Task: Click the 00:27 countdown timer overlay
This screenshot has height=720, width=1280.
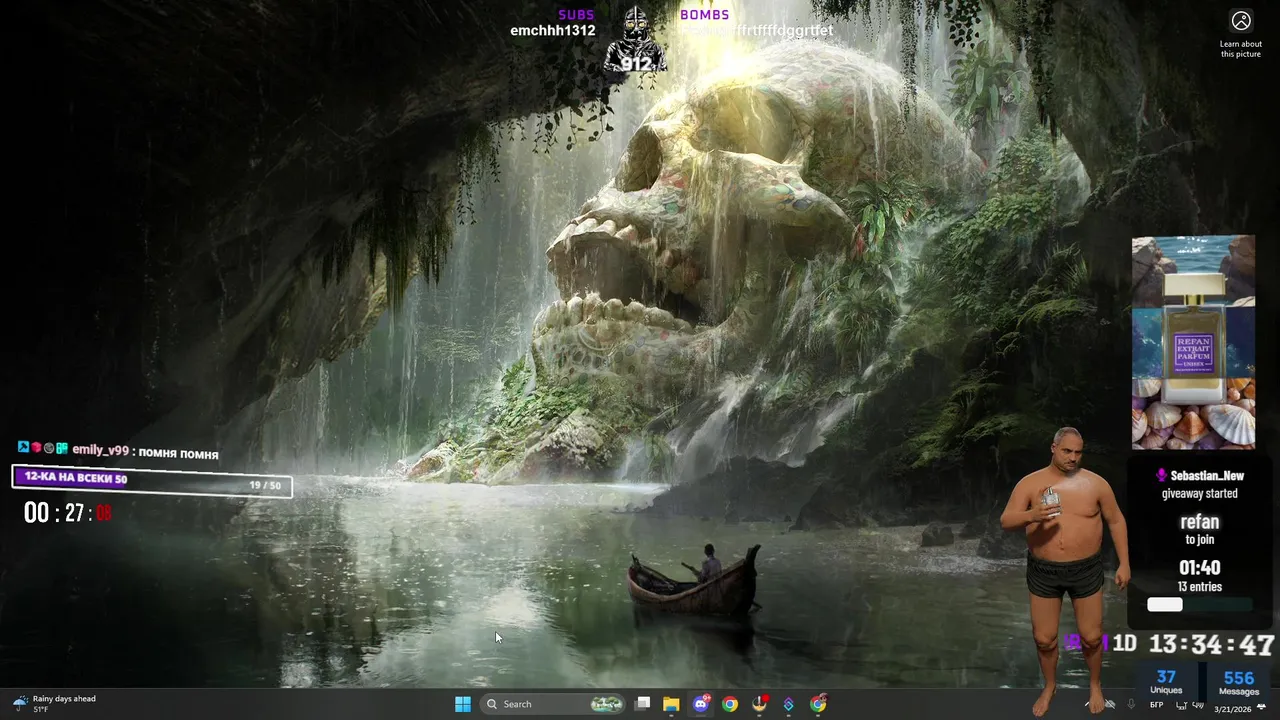Action: (68, 513)
